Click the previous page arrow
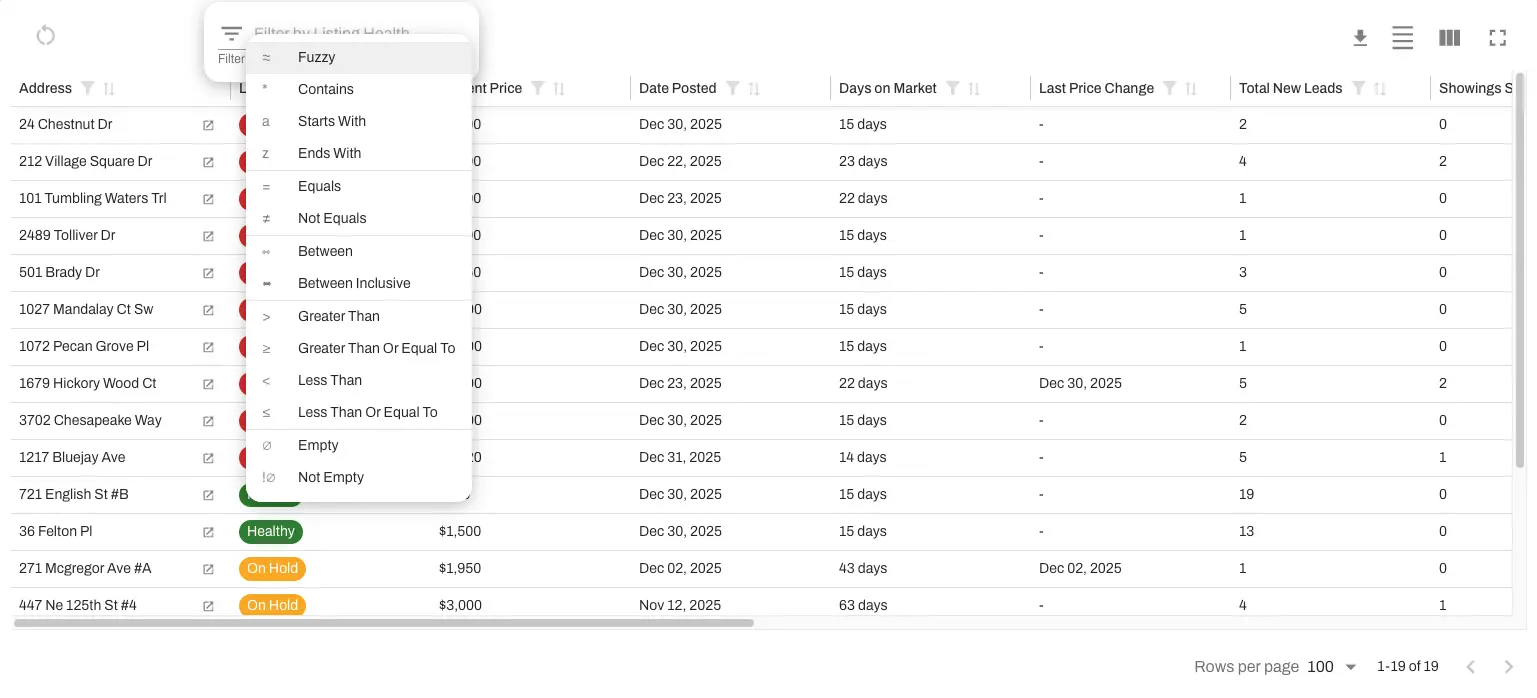The image size is (1537, 698). coord(1471,666)
